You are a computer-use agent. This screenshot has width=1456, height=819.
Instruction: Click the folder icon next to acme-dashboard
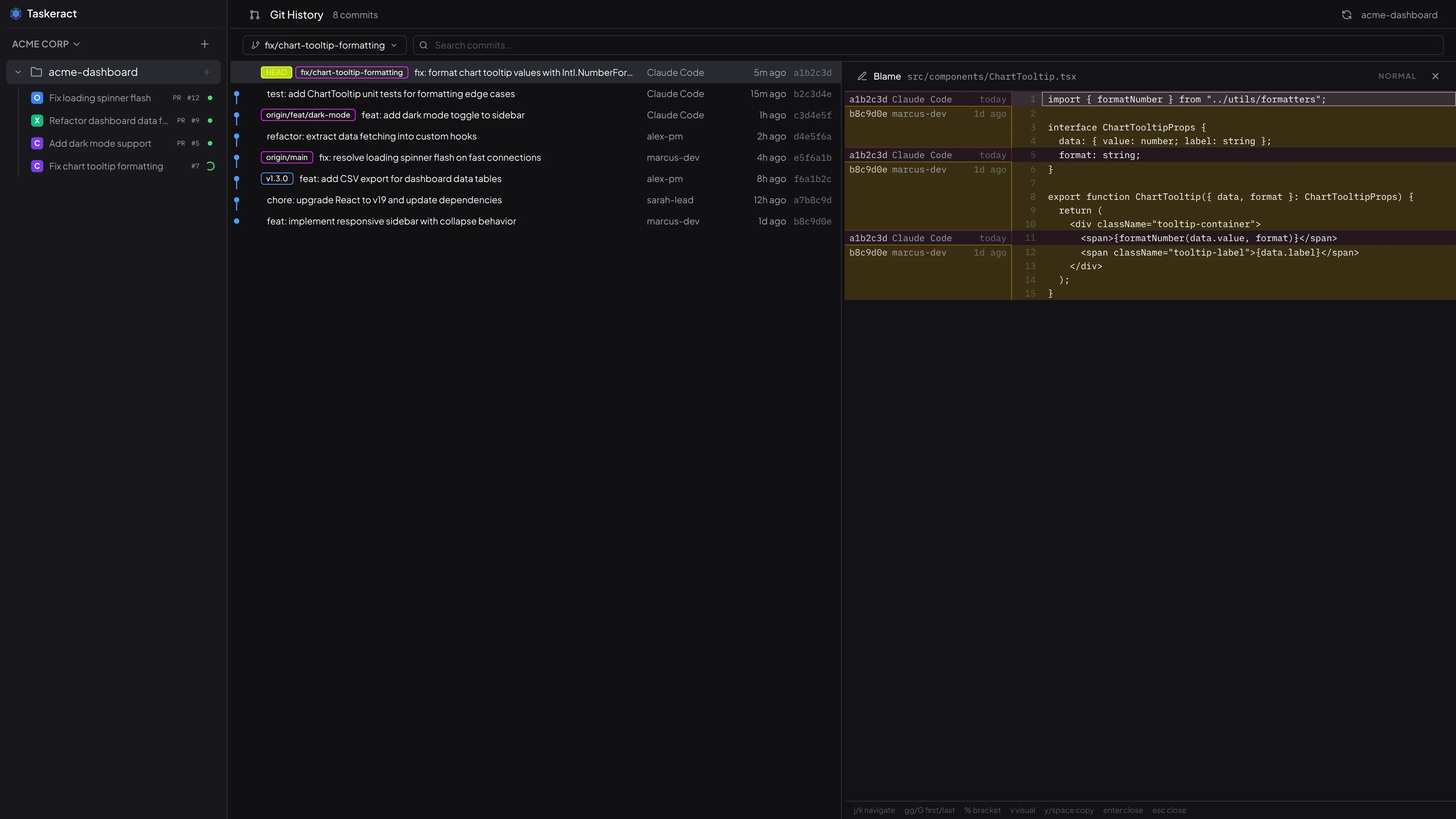pos(36,72)
